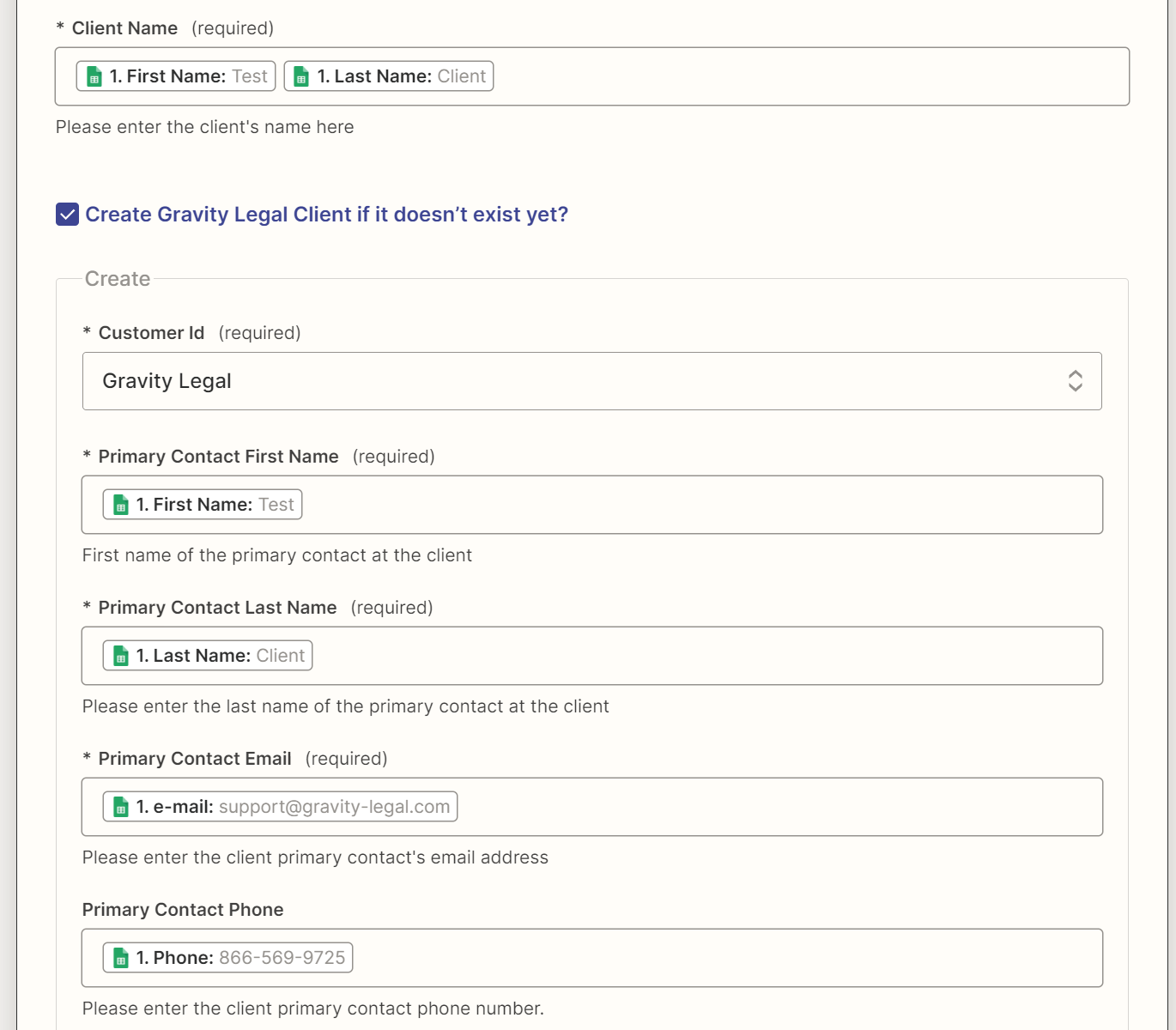The height and width of the screenshot is (1030, 1176).
Task: Click Sheets icon in the Phone pill
Action: click(121, 958)
